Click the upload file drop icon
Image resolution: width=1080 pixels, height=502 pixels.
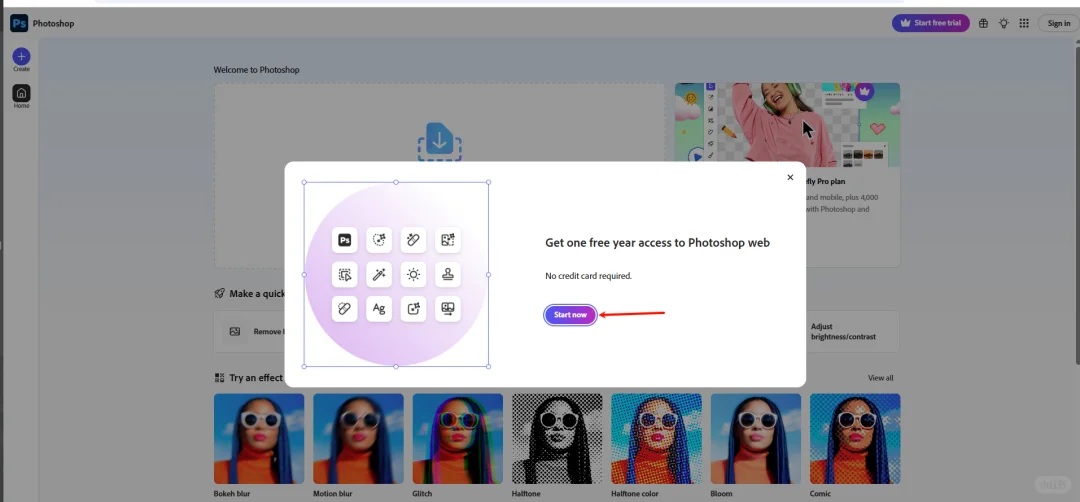(439, 142)
